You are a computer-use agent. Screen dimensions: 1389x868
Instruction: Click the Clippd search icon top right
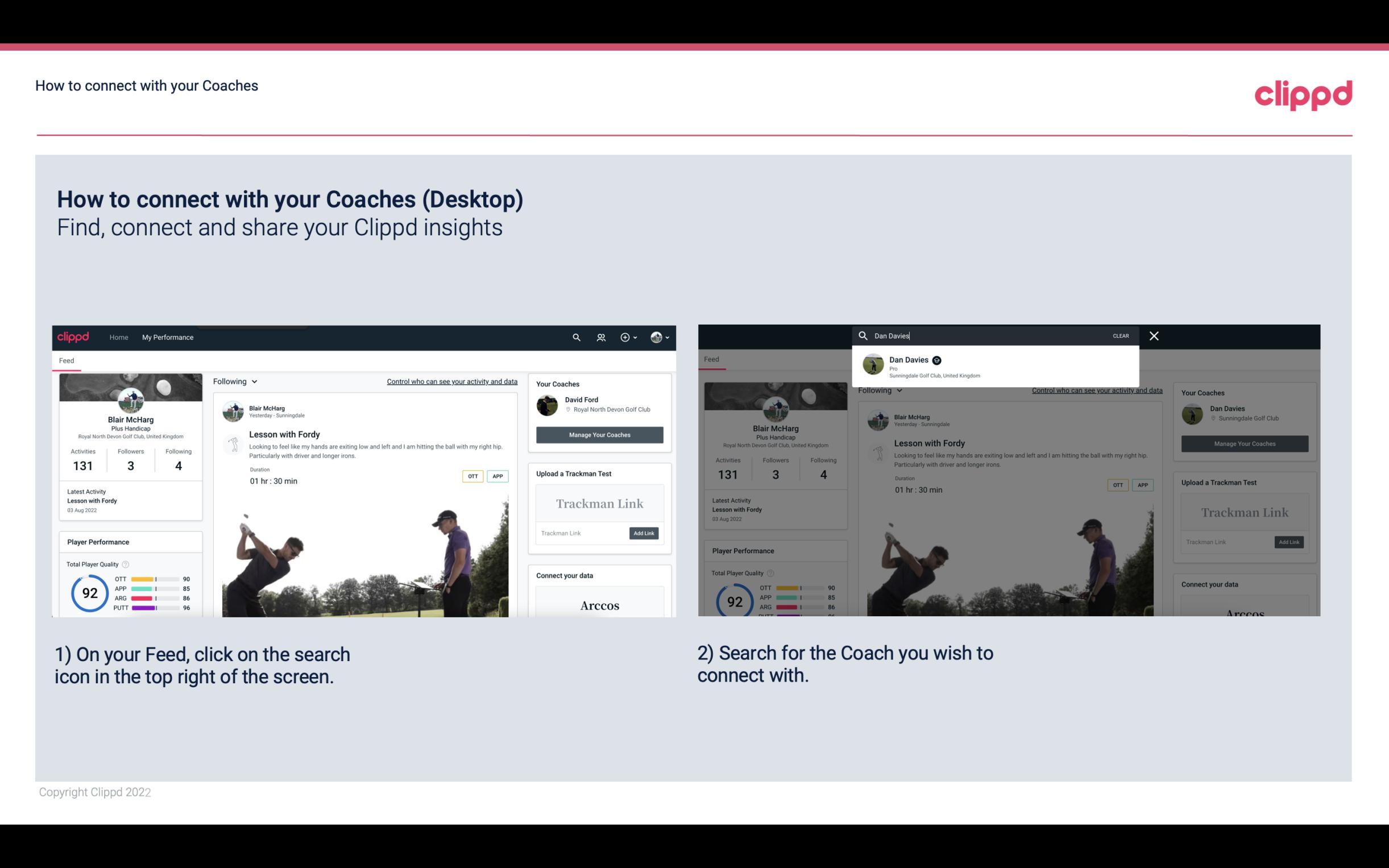point(576,337)
